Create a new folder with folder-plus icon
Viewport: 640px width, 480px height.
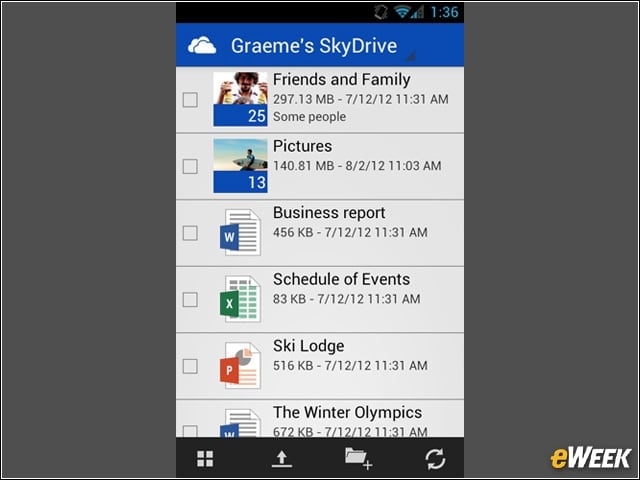pyautogui.click(x=358, y=458)
